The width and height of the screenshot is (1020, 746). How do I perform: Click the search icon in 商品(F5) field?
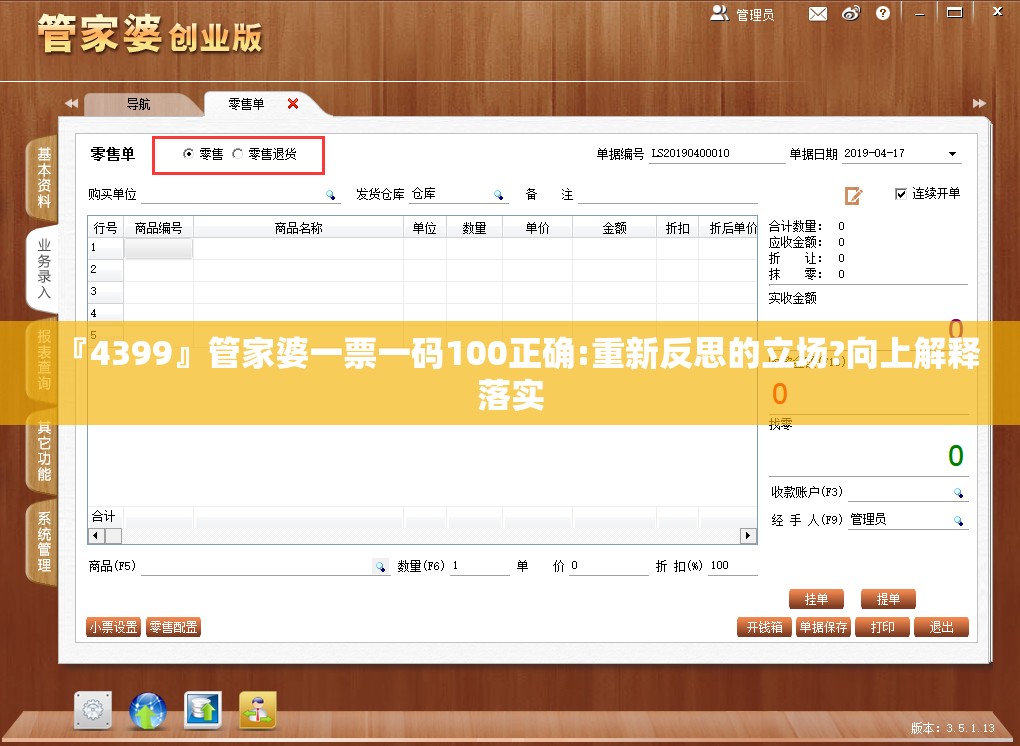tap(381, 566)
